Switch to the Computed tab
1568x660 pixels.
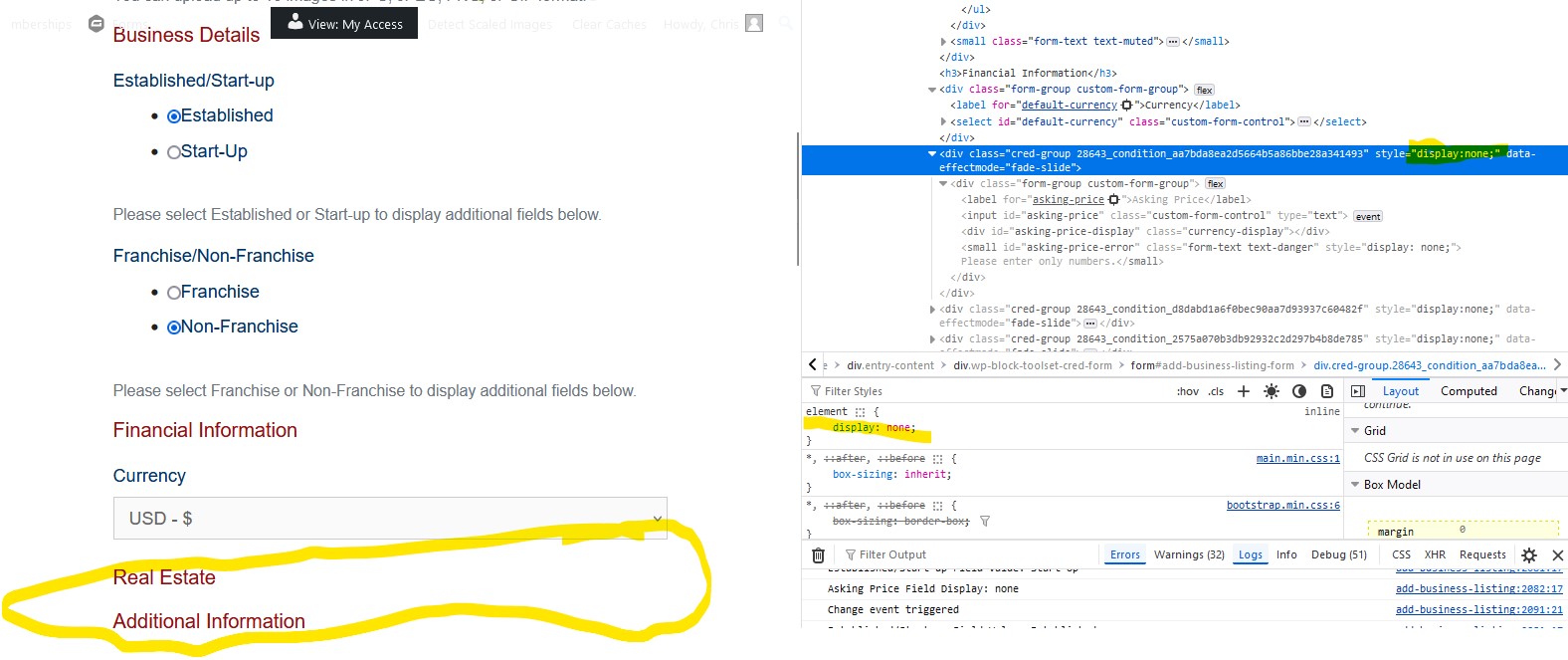(1469, 391)
